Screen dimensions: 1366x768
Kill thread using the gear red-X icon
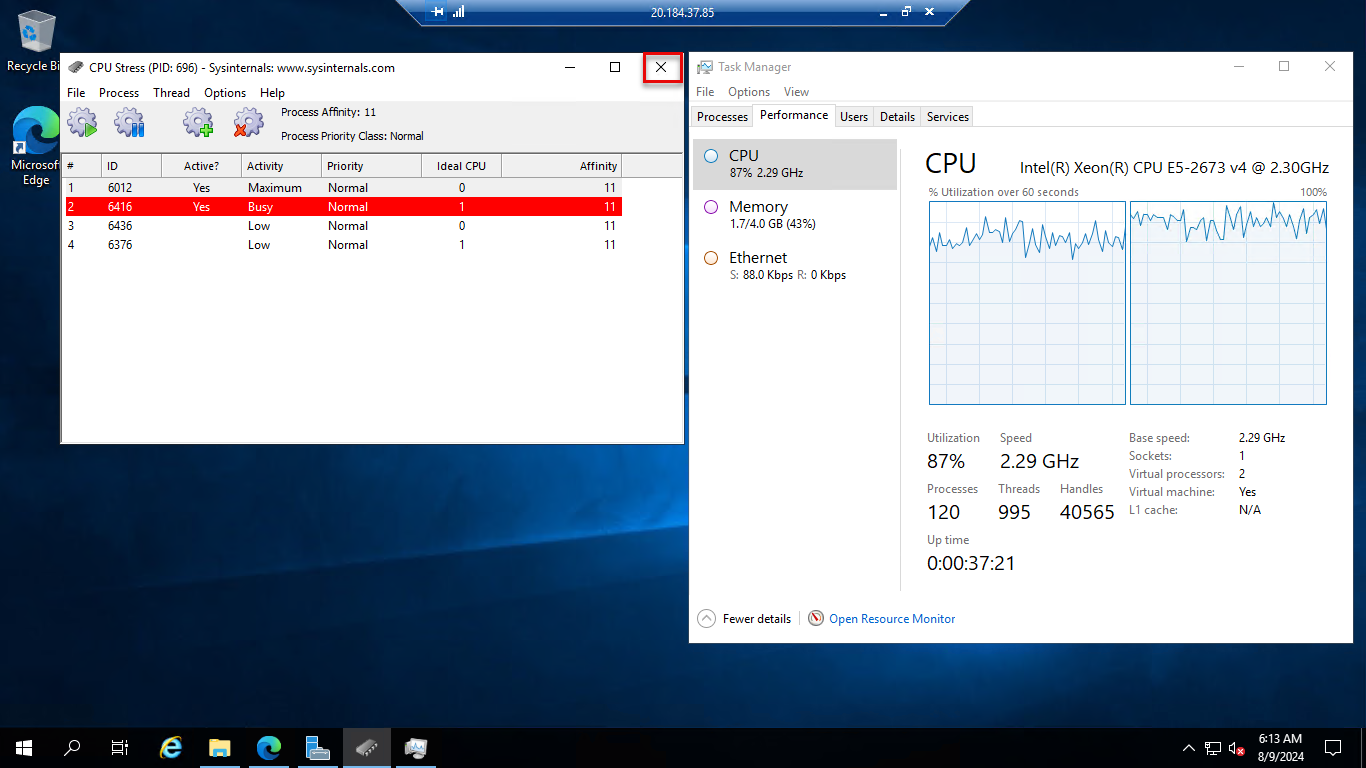(248, 123)
